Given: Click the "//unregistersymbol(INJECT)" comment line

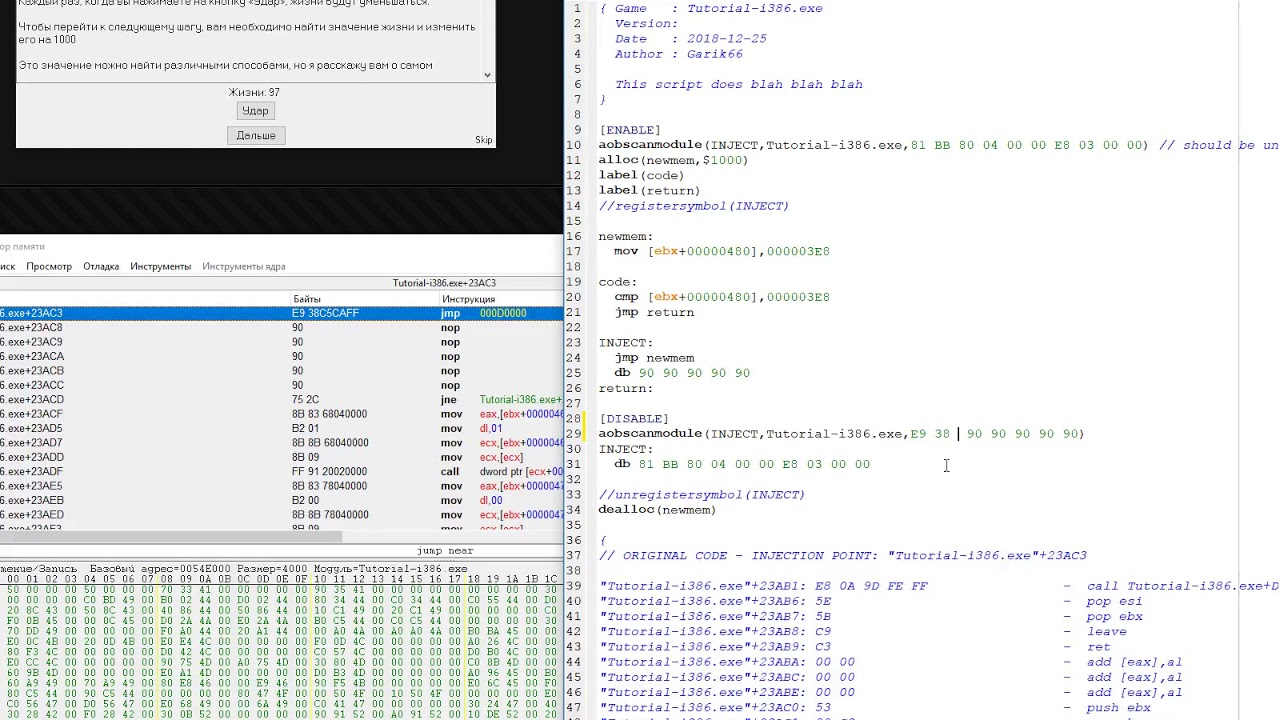Looking at the screenshot, I should tap(702, 495).
